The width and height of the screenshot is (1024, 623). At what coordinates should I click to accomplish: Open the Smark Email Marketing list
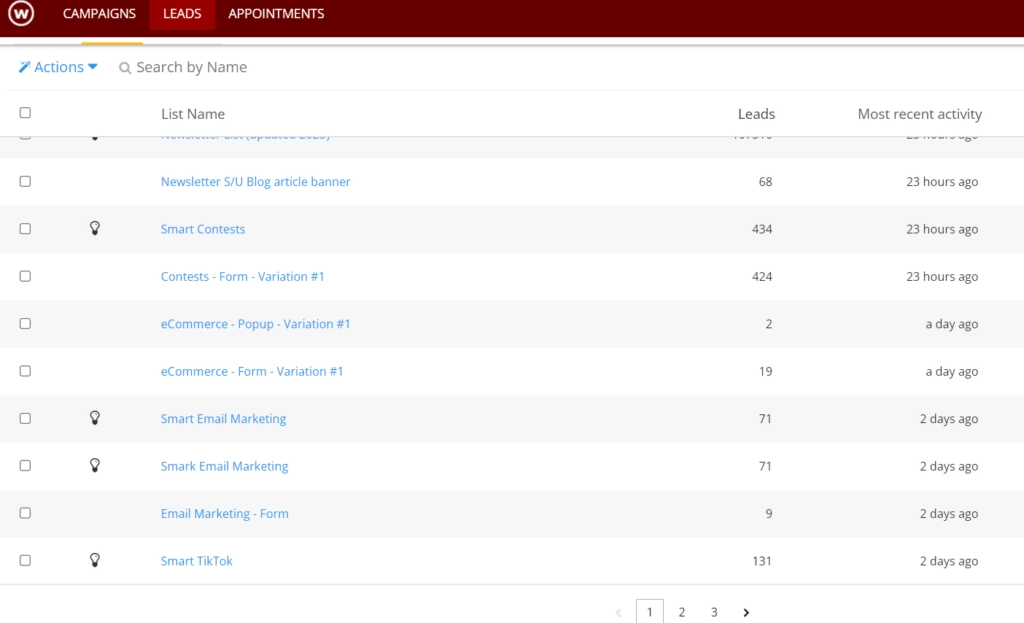[x=224, y=466]
